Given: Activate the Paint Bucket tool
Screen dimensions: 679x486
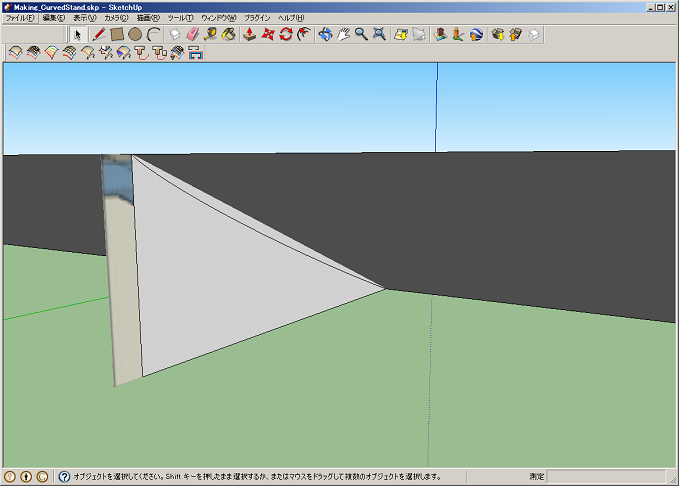Looking at the screenshot, I should coord(229,34).
